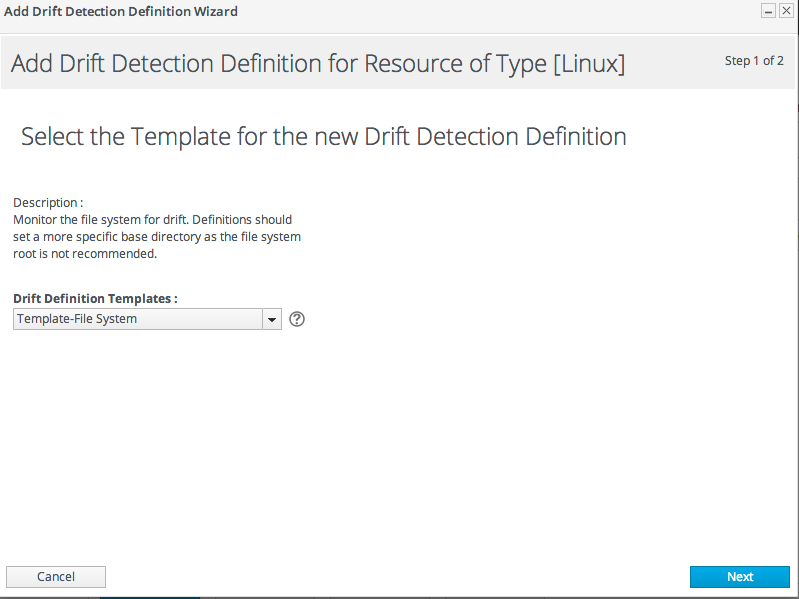This screenshot has height=599, width=799.
Task: Click the Drift Definition Templates label
Action: pyautogui.click(x=95, y=298)
